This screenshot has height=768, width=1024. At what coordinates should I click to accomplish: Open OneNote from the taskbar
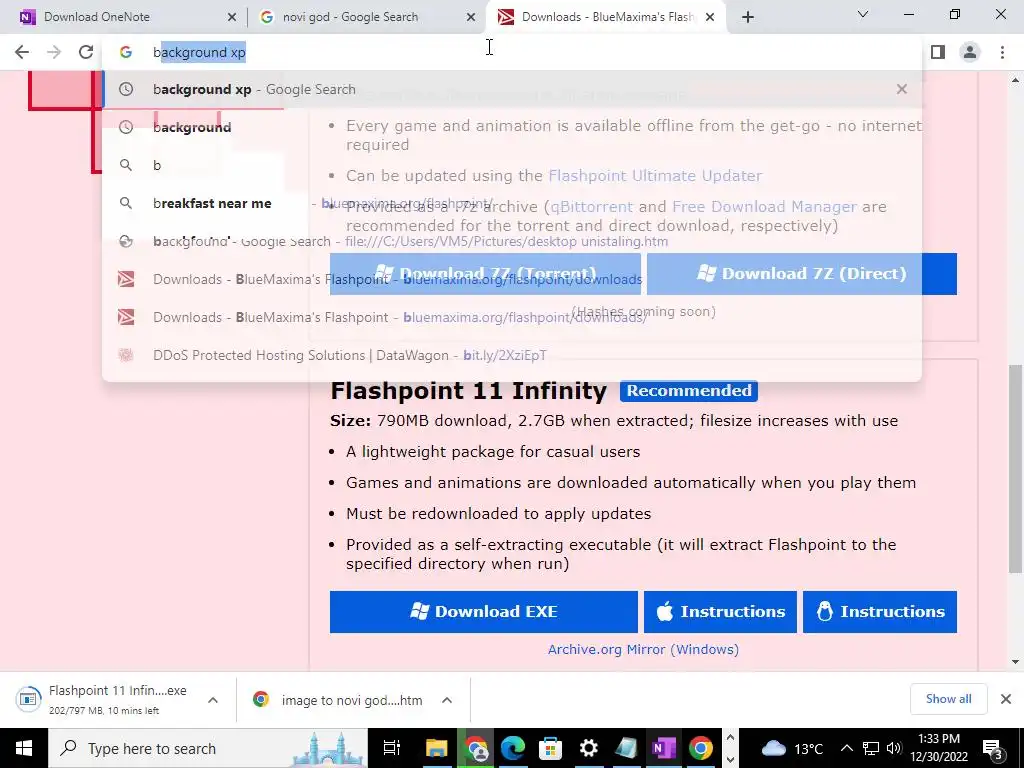pyautogui.click(x=664, y=748)
